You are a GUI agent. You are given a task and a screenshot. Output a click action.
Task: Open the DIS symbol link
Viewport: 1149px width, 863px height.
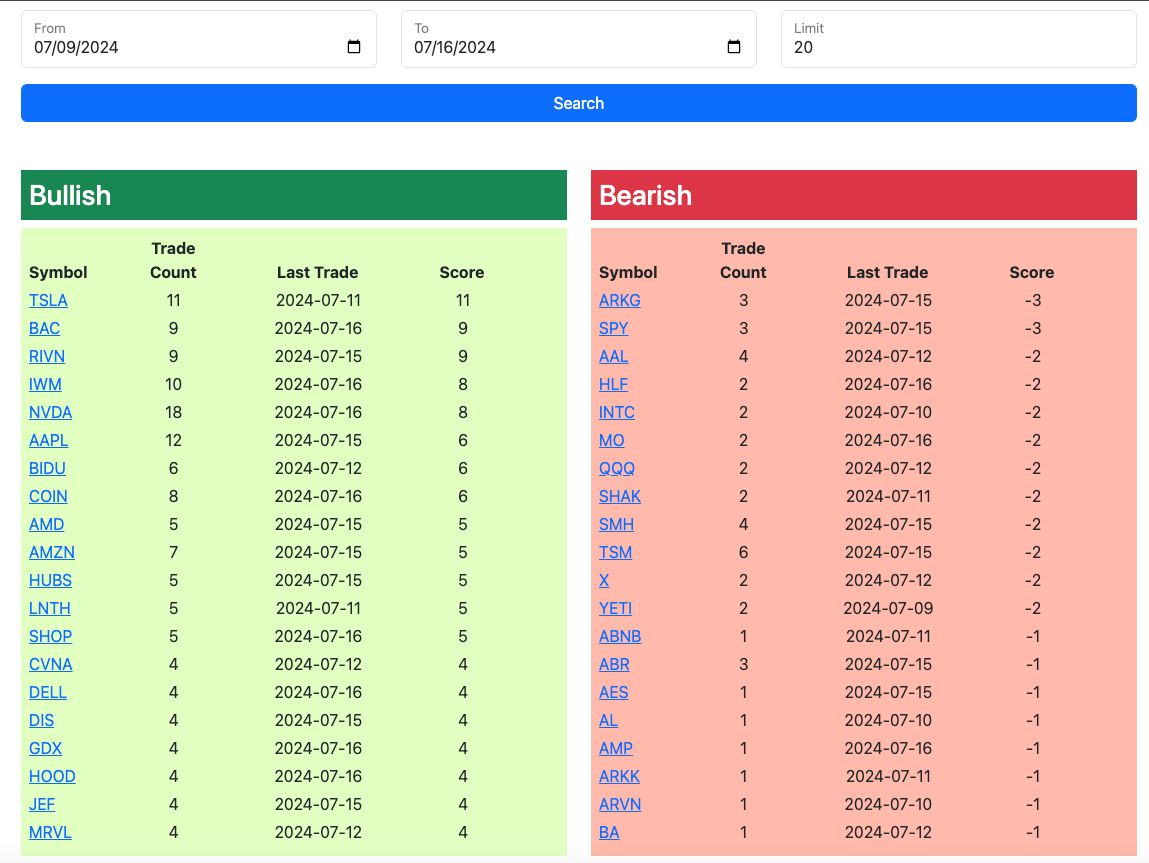[42, 720]
